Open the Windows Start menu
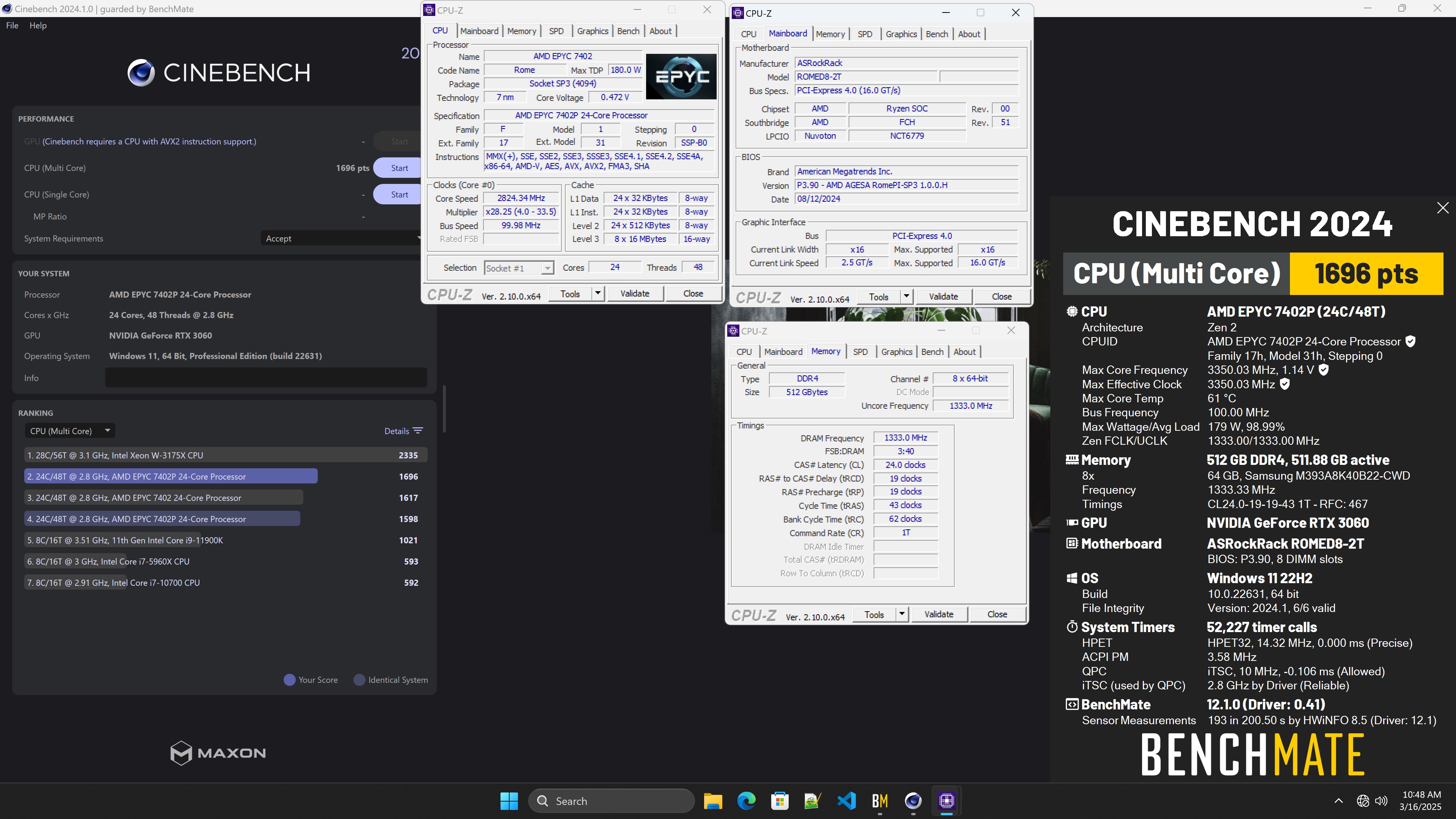 click(x=509, y=801)
